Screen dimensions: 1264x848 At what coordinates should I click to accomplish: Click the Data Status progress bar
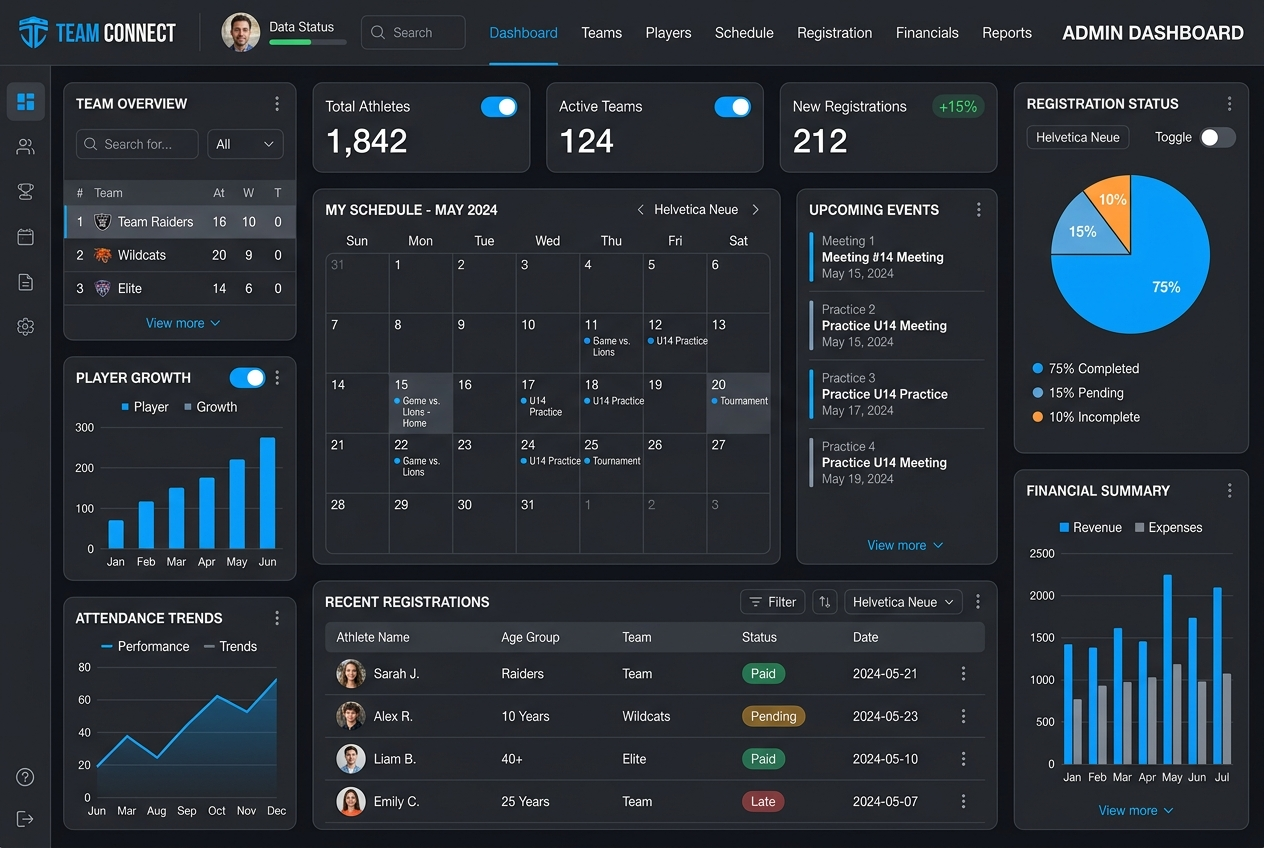click(x=308, y=42)
